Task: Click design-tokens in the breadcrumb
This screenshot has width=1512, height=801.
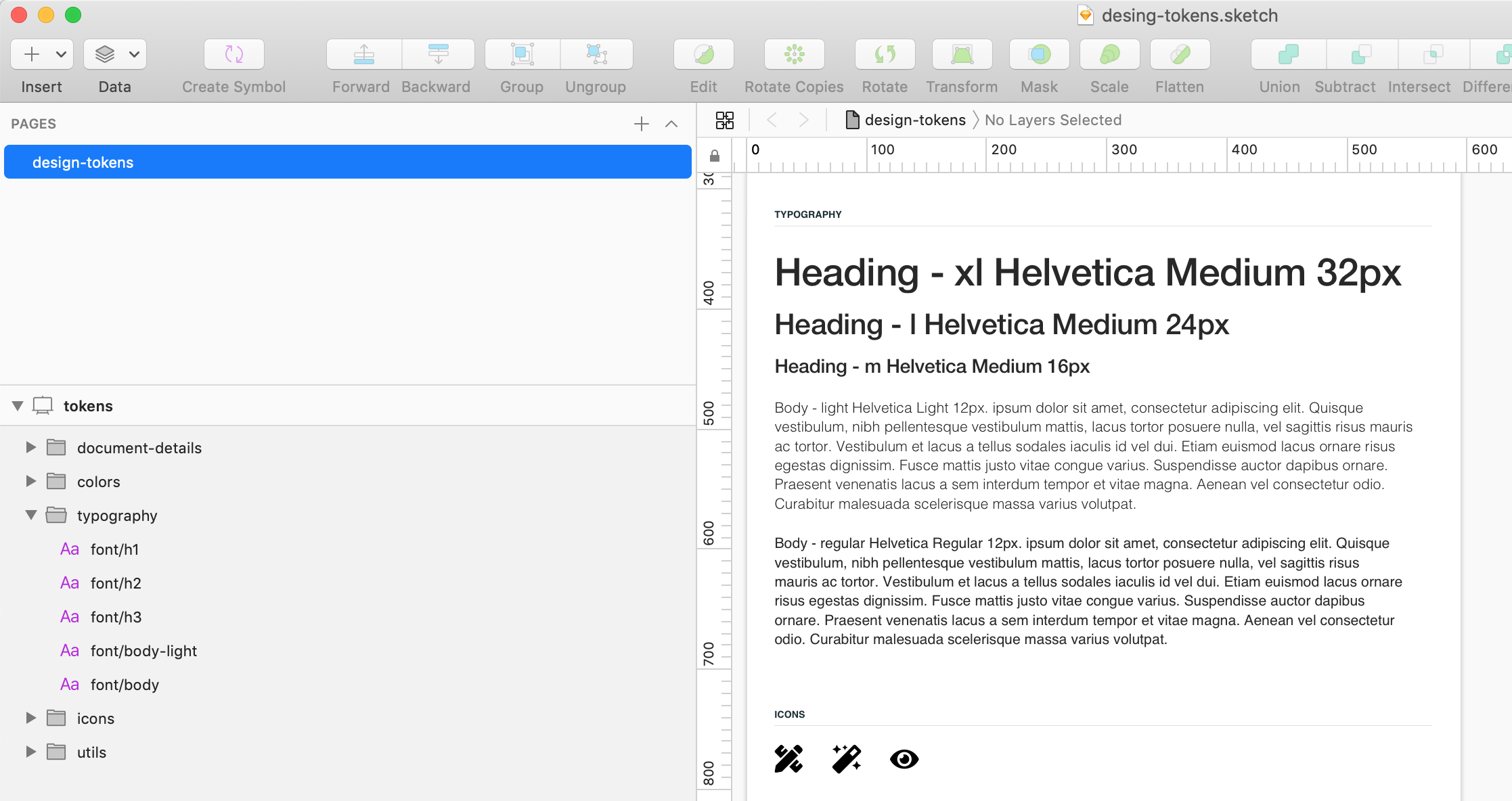Action: coord(914,120)
